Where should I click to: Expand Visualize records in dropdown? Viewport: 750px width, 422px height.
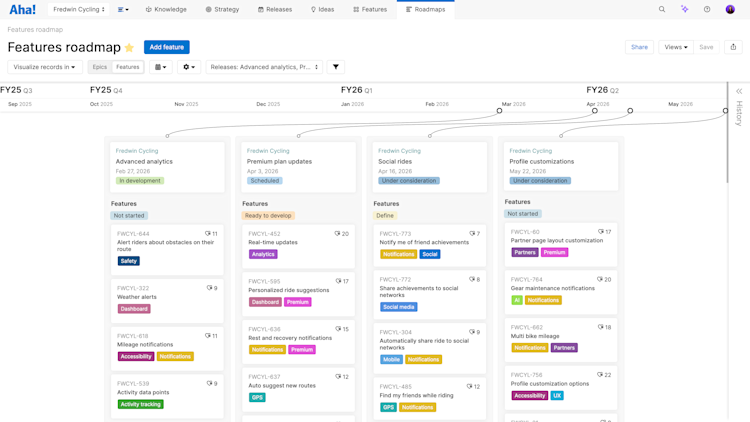[44, 67]
